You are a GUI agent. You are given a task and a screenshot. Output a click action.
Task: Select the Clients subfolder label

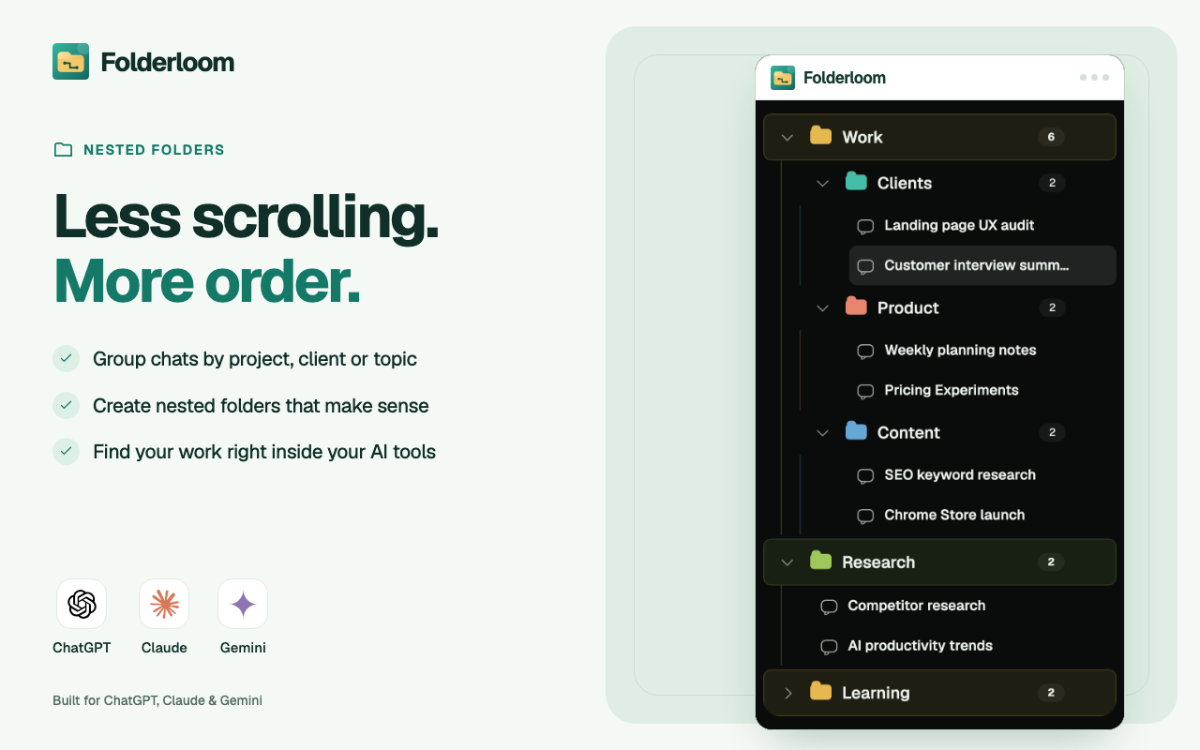pos(904,183)
